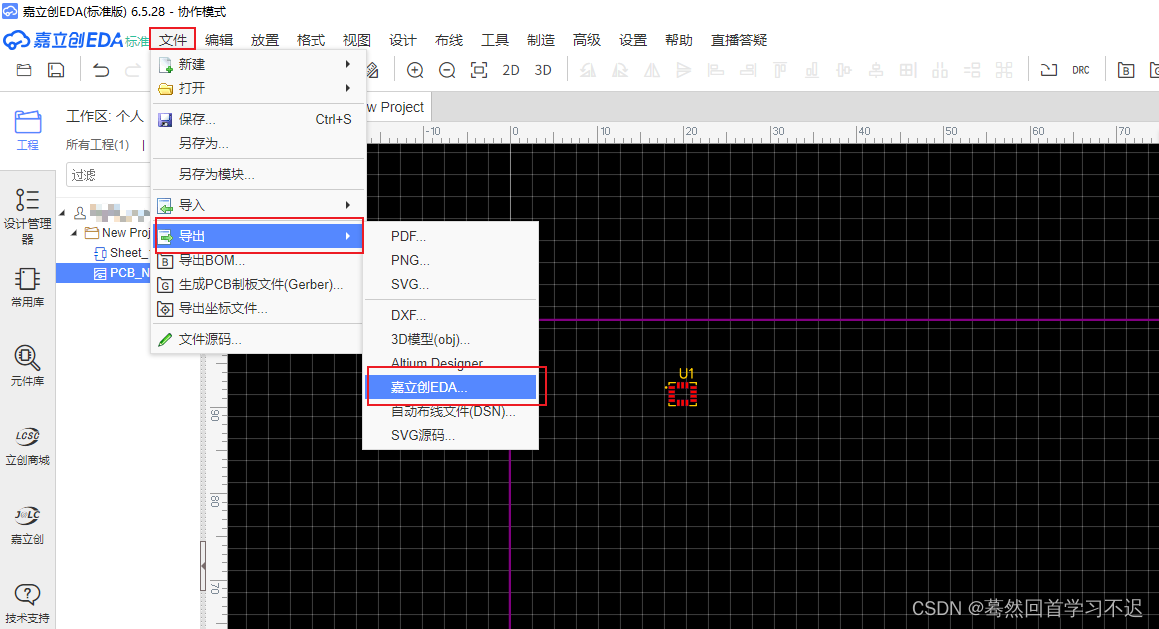The height and width of the screenshot is (629, 1159).
Task: Open the 设计管理器 design manager
Action: 27,216
